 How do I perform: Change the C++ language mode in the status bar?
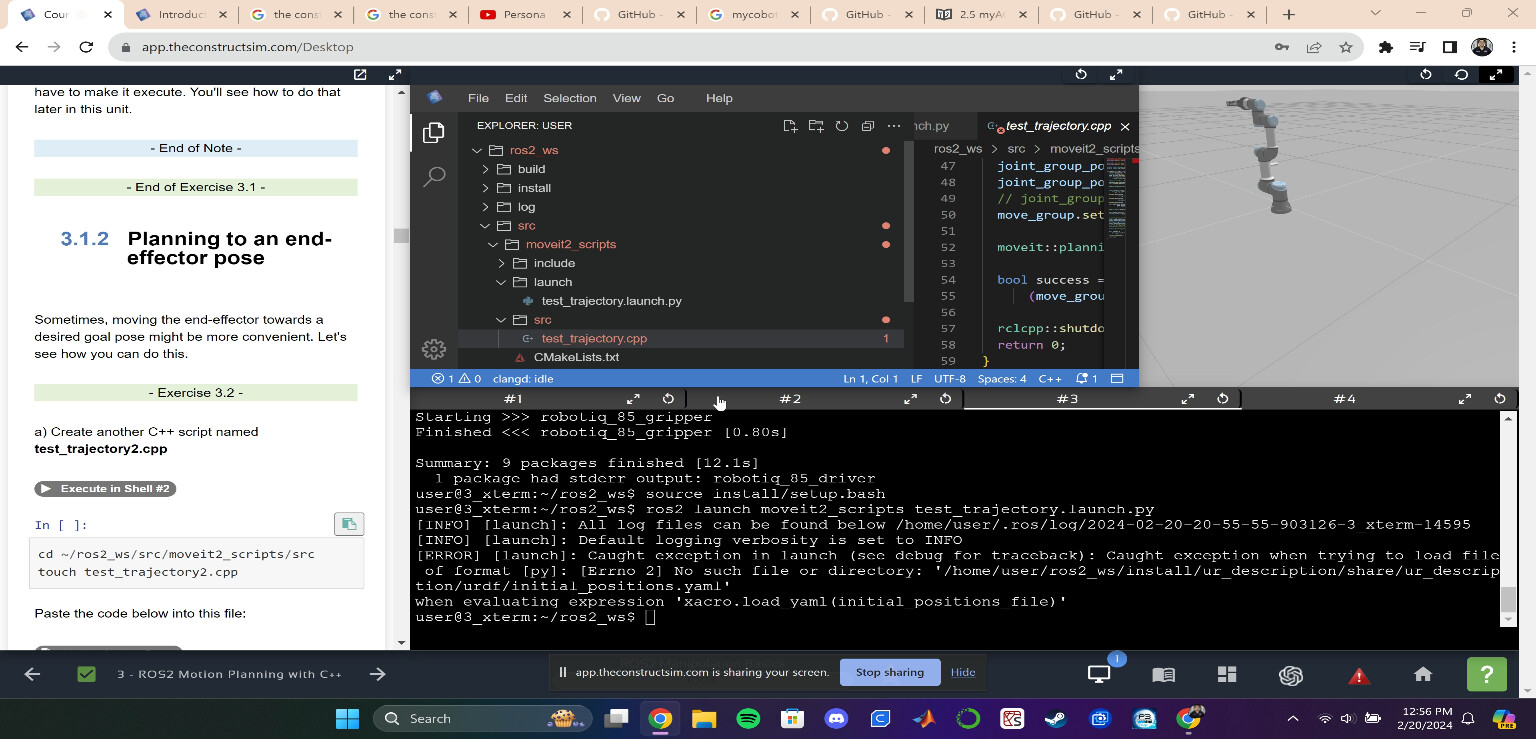click(1050, 379)
